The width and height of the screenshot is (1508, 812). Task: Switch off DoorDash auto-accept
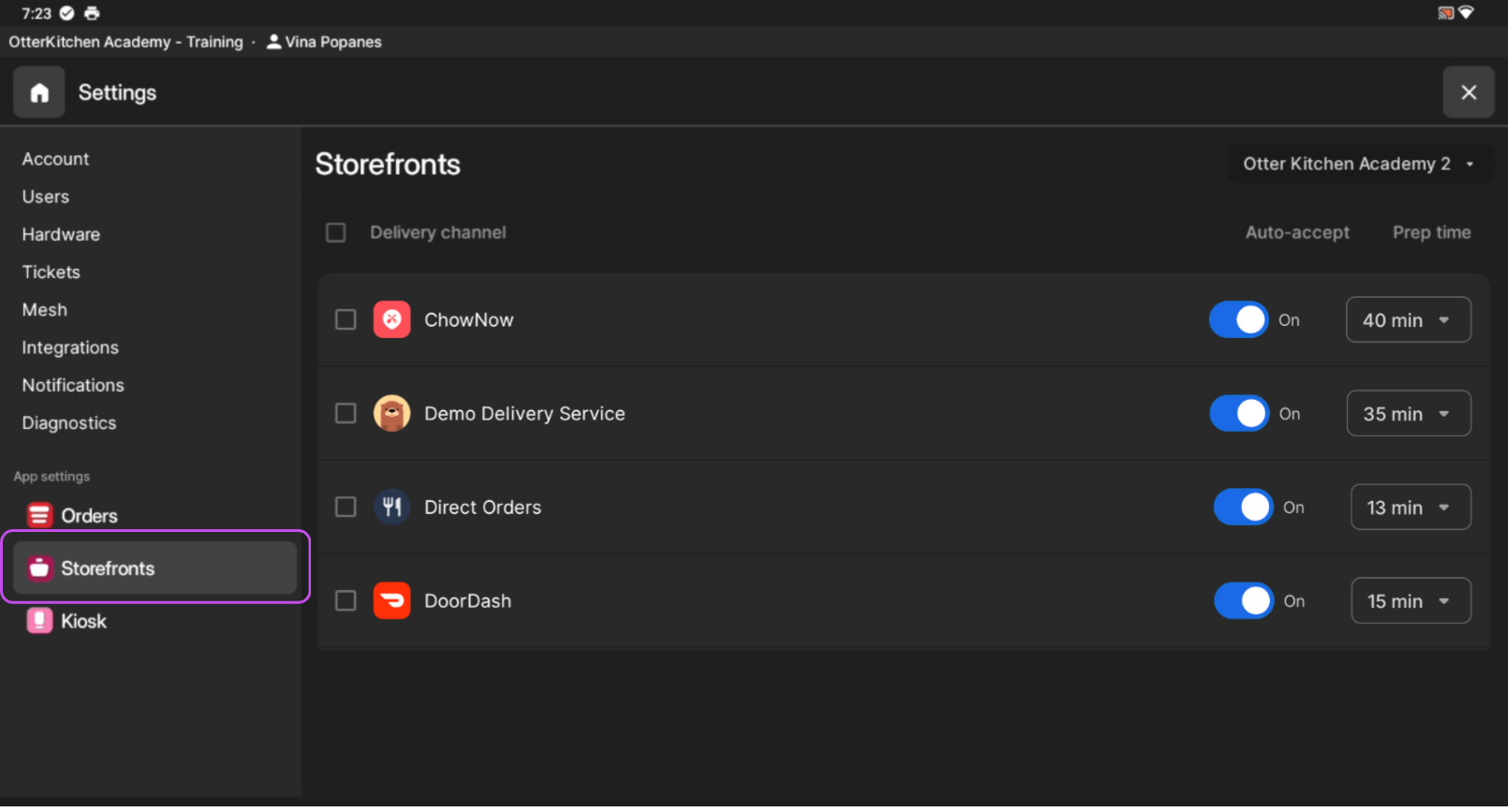tap(1244, 600)
